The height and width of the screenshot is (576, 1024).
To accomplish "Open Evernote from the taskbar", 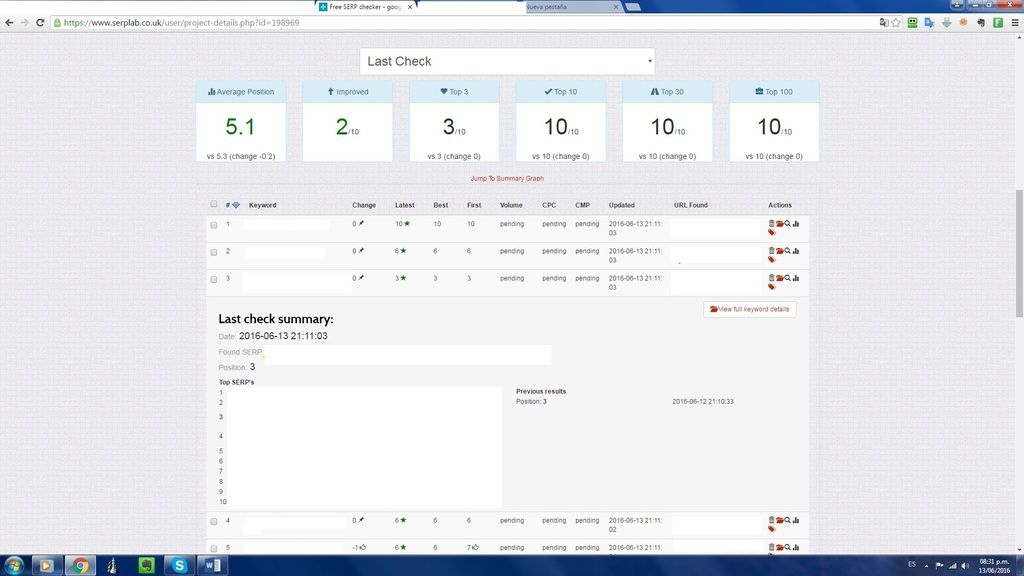I will coord(146,565).
